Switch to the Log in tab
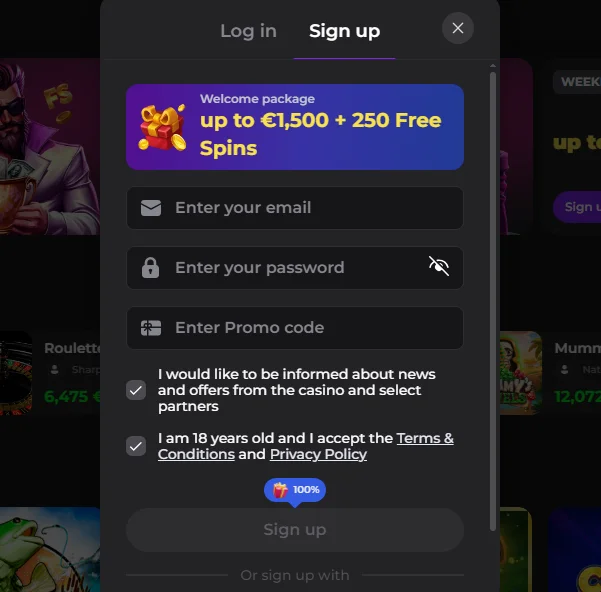601x592 pixels. (248, 31)
